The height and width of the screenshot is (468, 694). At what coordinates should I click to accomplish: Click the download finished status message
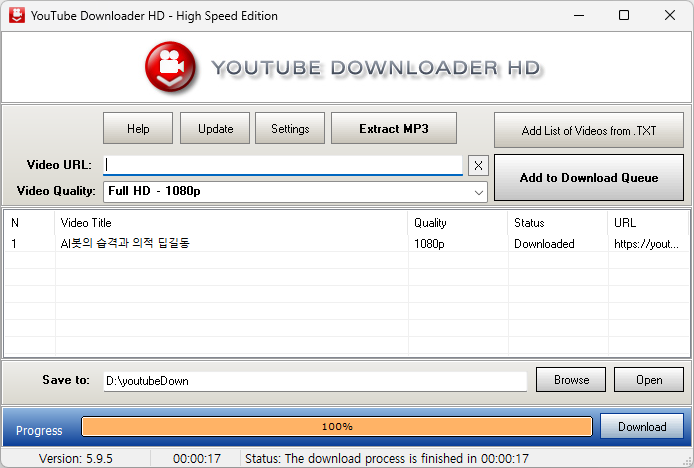tap(387, 458)
